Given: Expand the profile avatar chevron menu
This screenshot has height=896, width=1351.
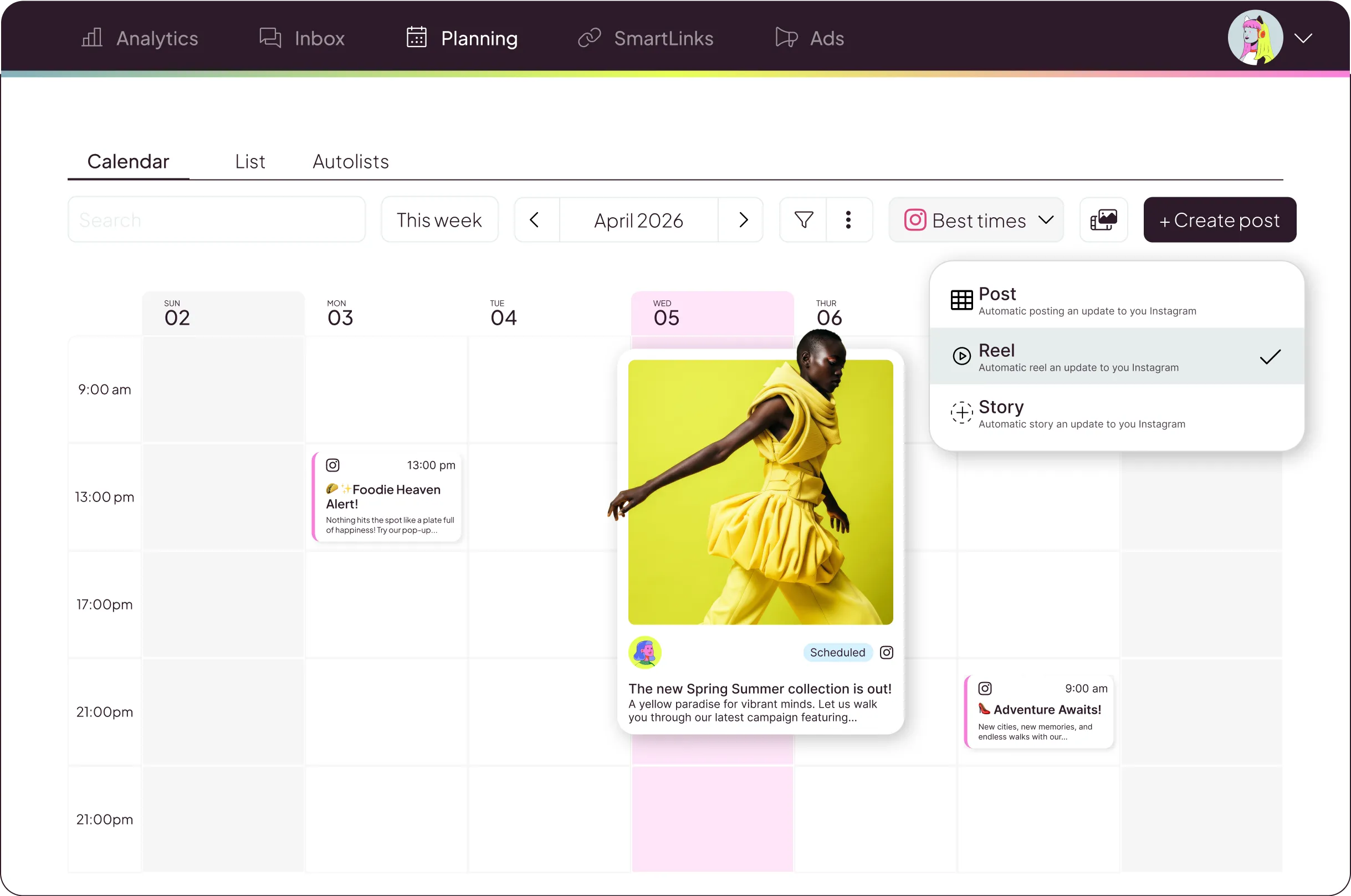Looking at the screenshot, I should coord(1303,38).
